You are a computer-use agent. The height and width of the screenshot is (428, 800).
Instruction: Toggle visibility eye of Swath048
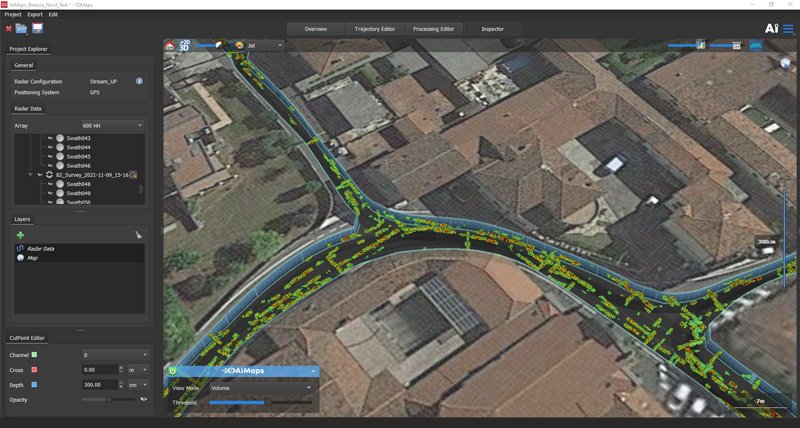(x=50, y=184)
